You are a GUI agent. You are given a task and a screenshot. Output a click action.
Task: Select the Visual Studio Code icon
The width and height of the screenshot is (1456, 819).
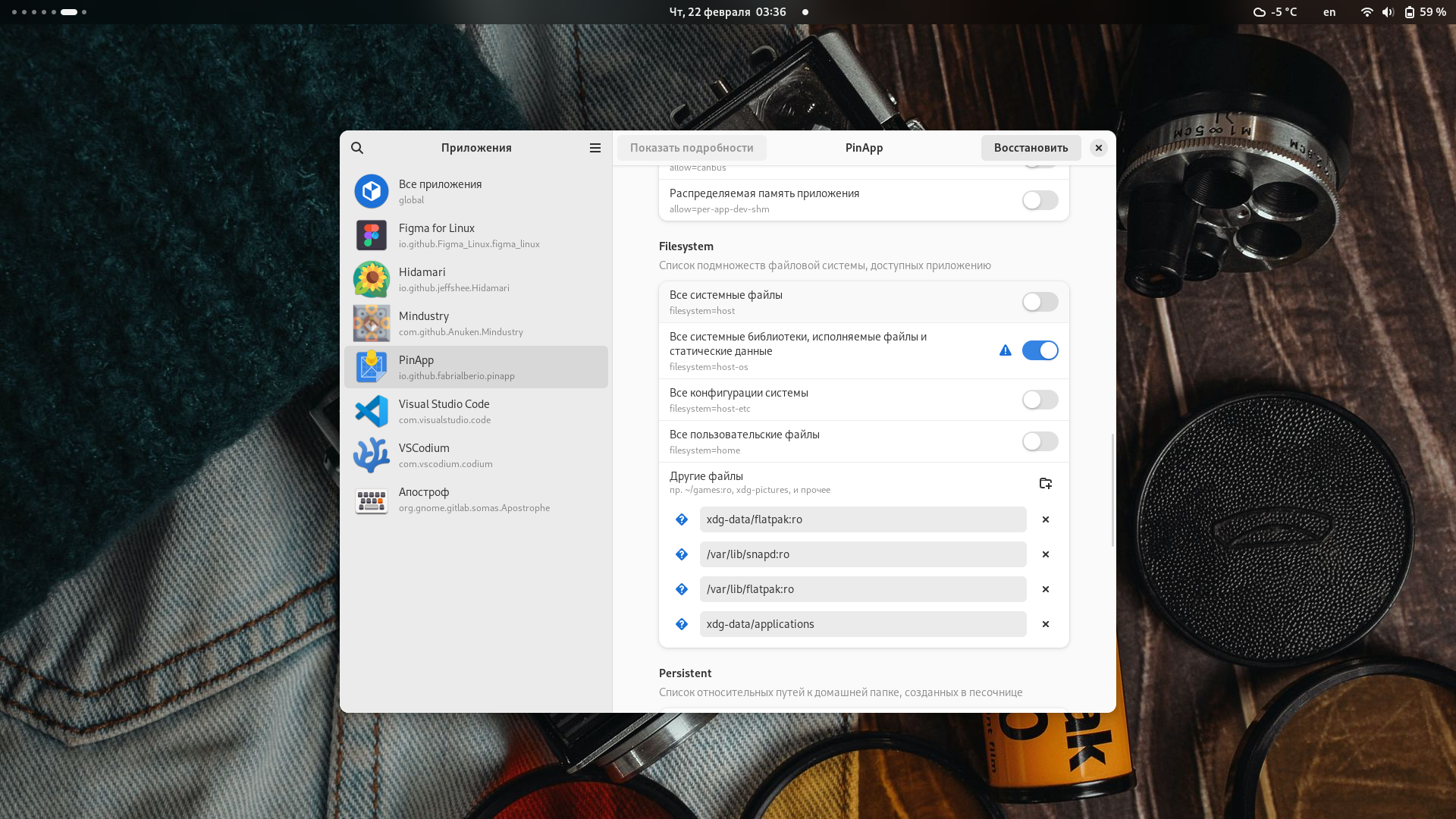point(372,411)
